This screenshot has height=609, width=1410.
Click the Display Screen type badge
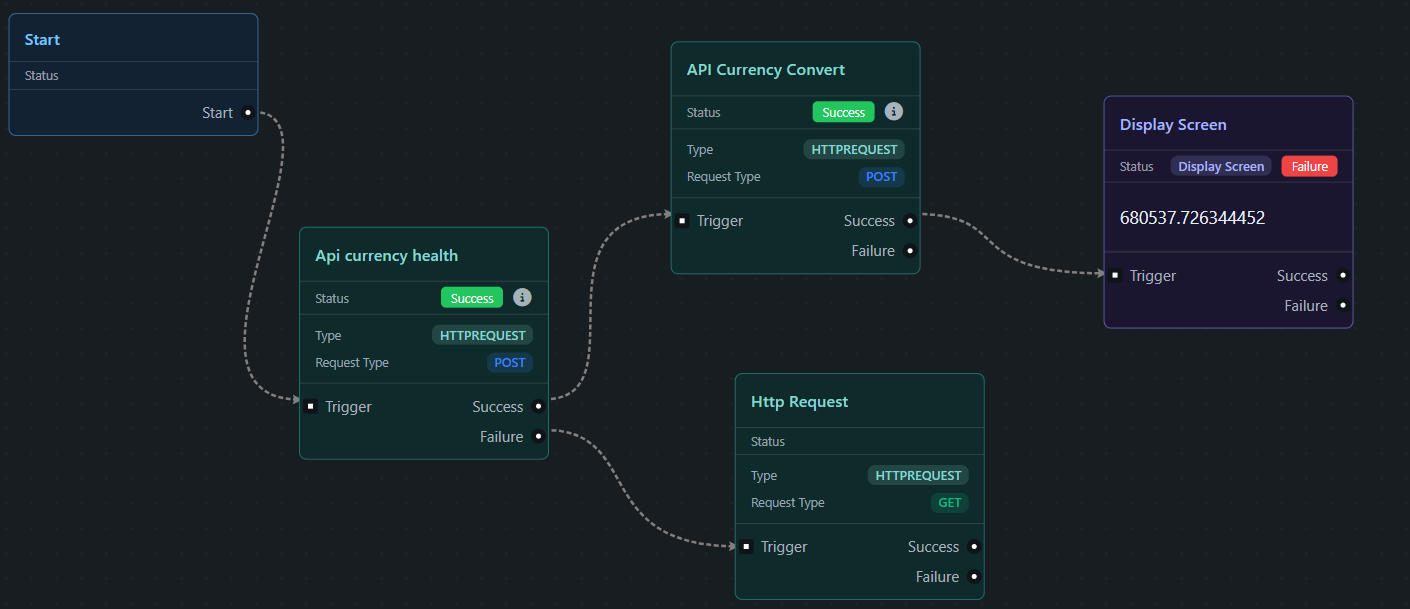(1221, 166)
